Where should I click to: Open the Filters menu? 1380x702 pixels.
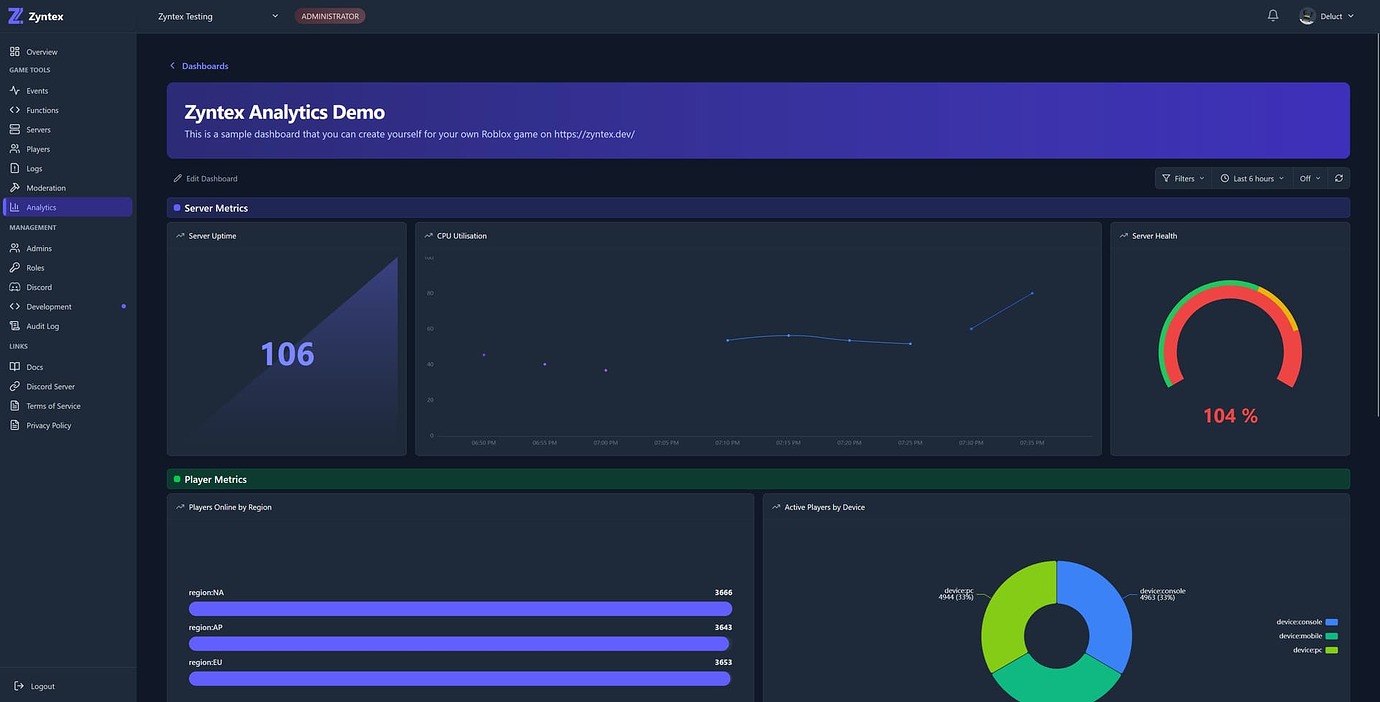tap(1183, 177)
